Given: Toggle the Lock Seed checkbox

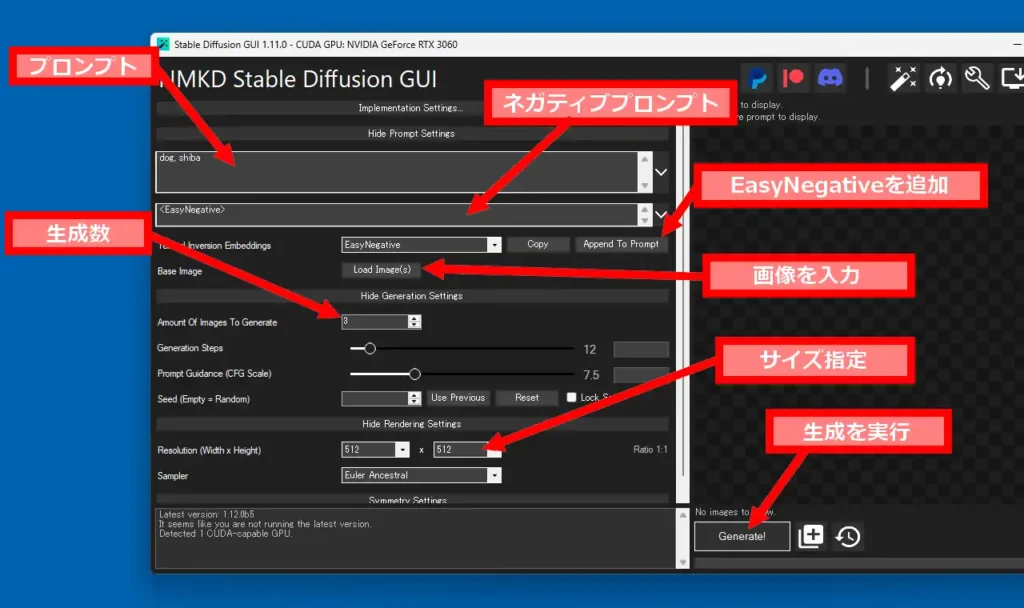Looking at the screenshot, I should coord(571,397).
